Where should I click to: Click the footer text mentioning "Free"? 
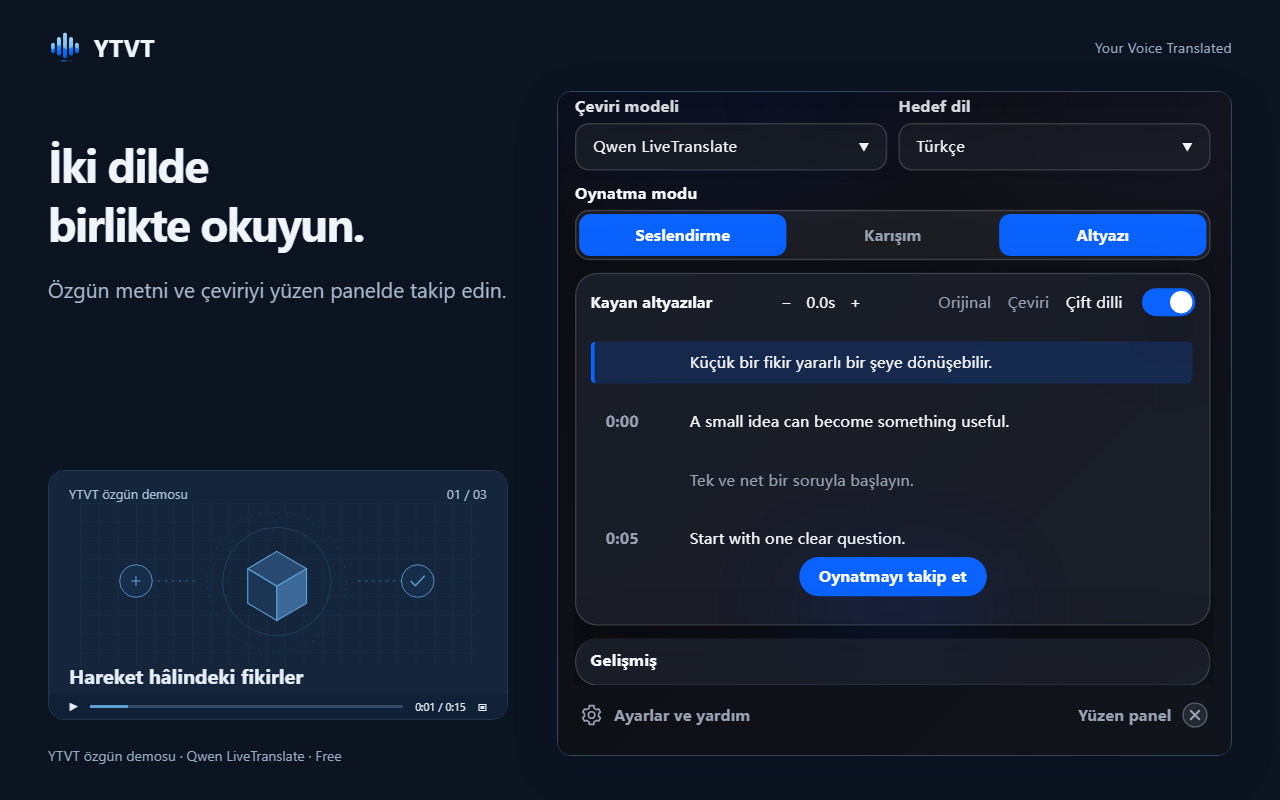click(x=195, y=756)
